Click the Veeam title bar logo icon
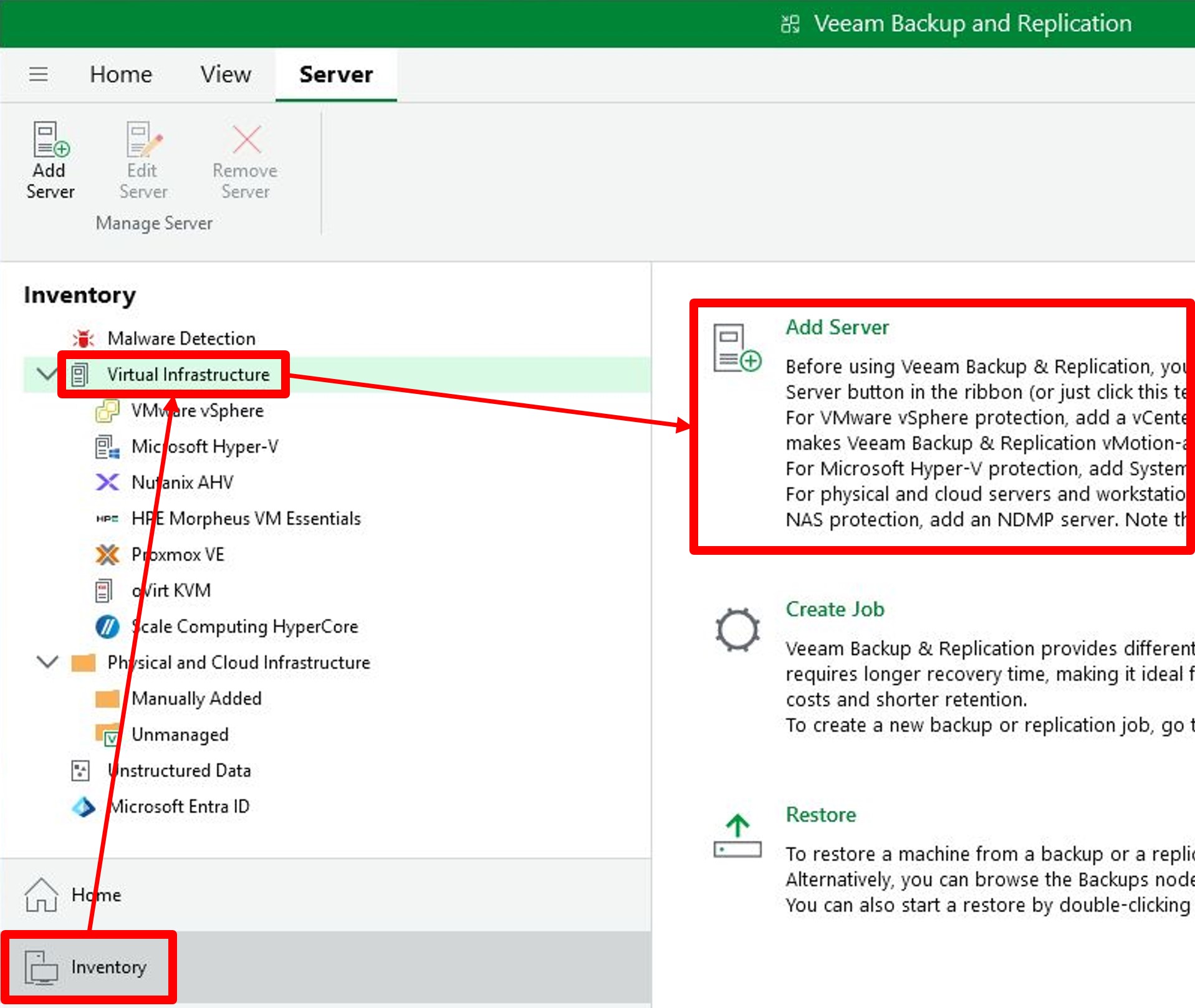Image resolution: width=1195 pixels, height=1008 pixels. [790, 24]
